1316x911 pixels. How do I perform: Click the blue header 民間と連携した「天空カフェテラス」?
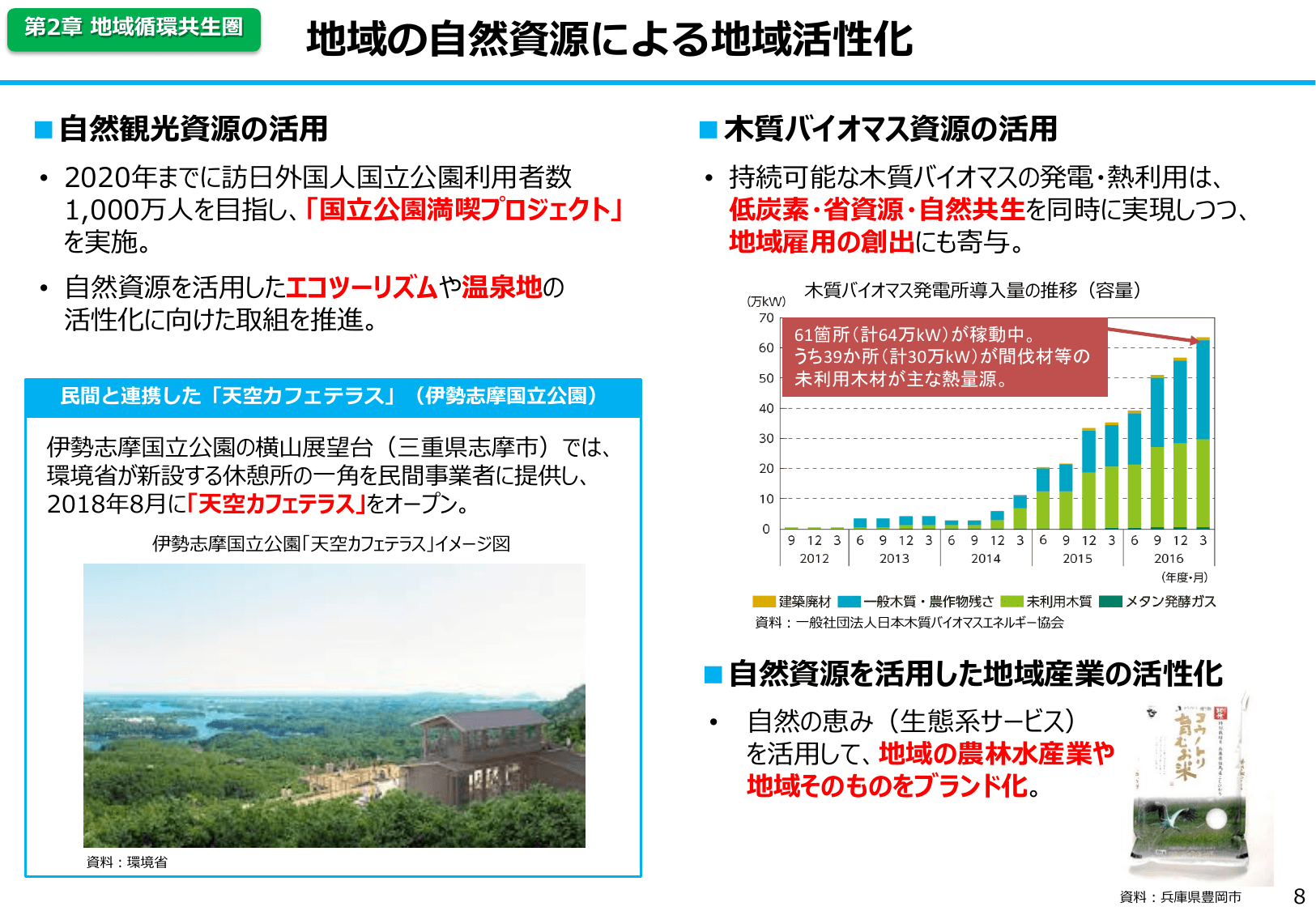pyautogui.click(x=333, y=396)
